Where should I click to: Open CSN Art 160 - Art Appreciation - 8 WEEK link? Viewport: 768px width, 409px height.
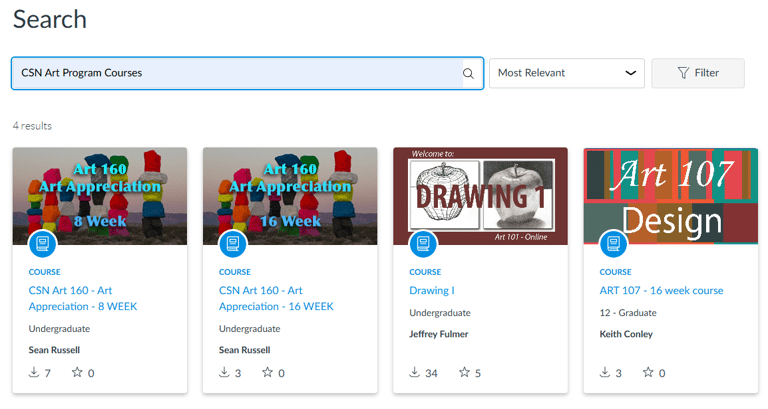click(83, 298)
